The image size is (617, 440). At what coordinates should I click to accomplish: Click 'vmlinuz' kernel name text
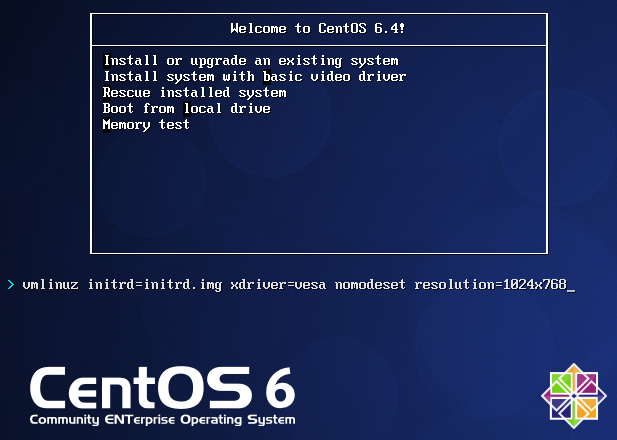tap(50, 285)
